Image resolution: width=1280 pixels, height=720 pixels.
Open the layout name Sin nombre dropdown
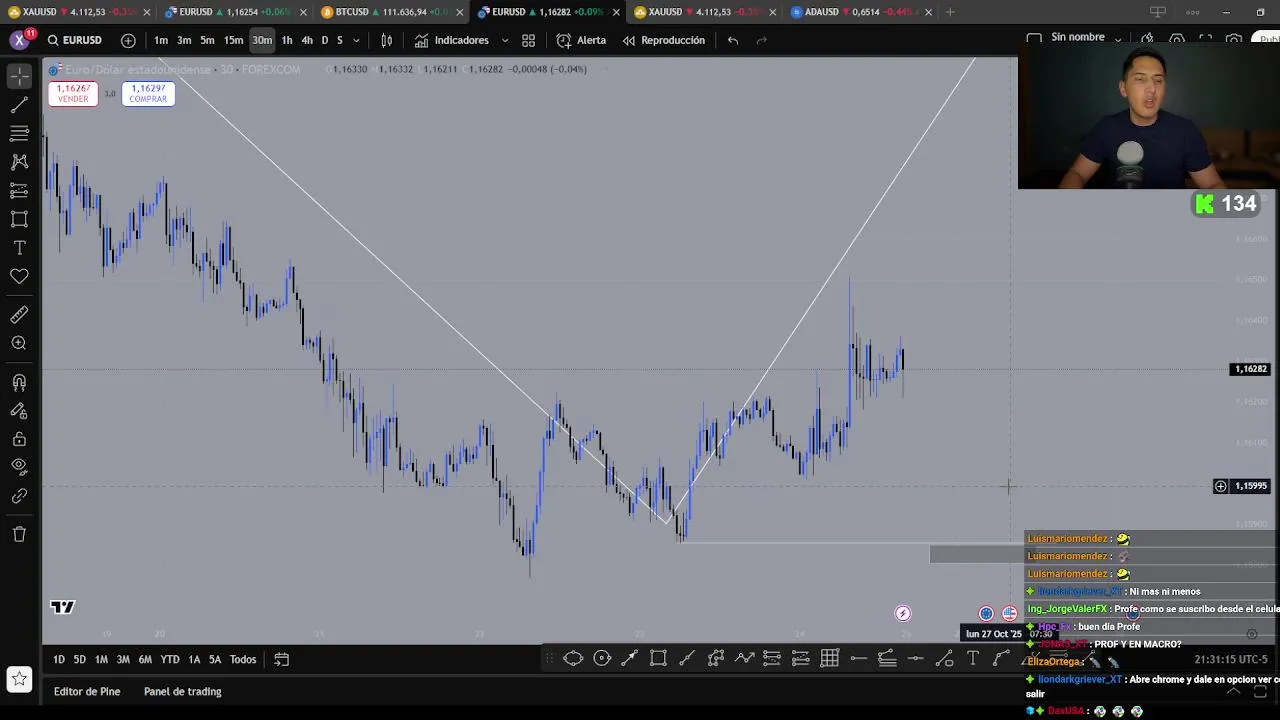1085,37
